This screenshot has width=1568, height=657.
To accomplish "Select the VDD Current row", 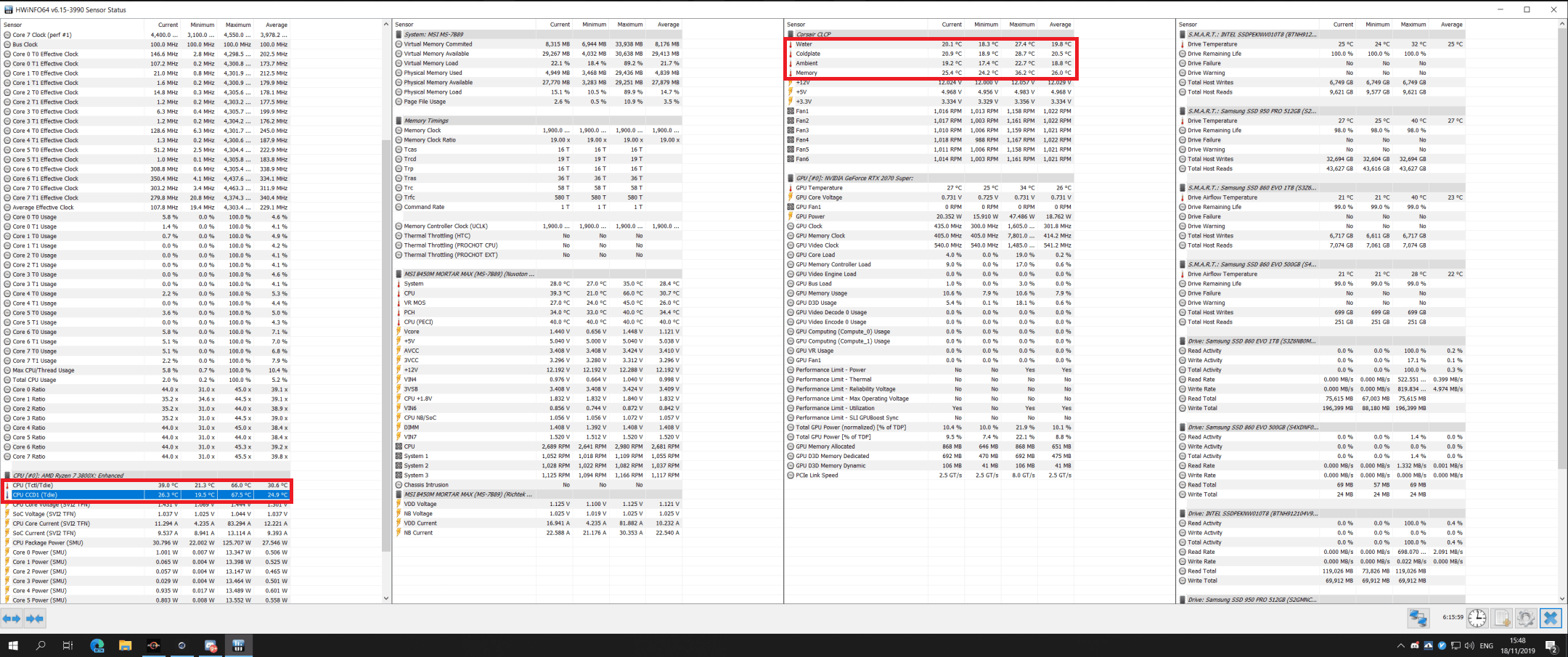I will click(538, 523).
